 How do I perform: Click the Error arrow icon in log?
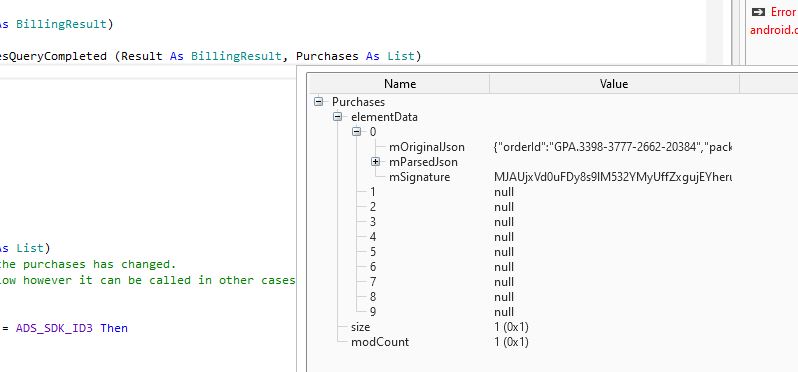758,12
